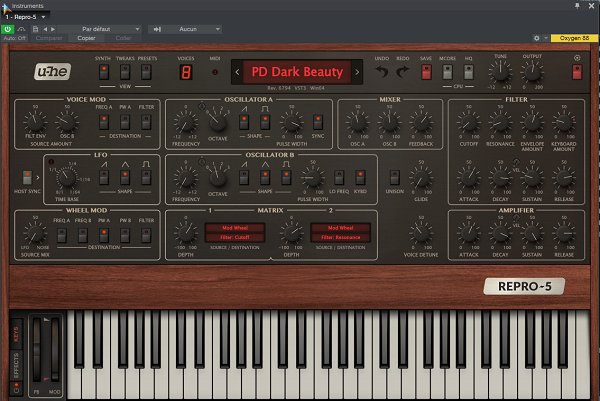Click the power icon below EFFECTS tab
This screenshot has height=401, width=600.
(x=16, y=390)
